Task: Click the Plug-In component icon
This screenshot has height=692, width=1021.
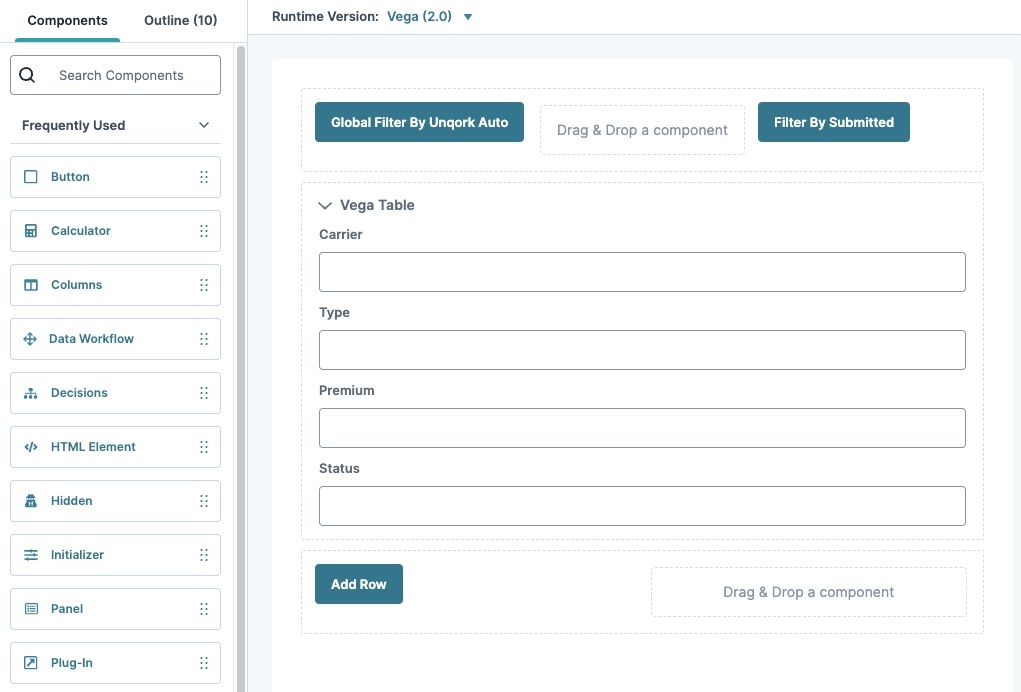Action: [31, 663]
